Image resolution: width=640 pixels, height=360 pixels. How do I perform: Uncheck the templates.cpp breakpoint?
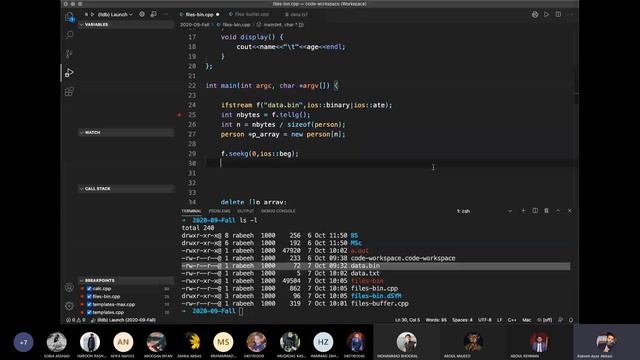pos(89,312)
